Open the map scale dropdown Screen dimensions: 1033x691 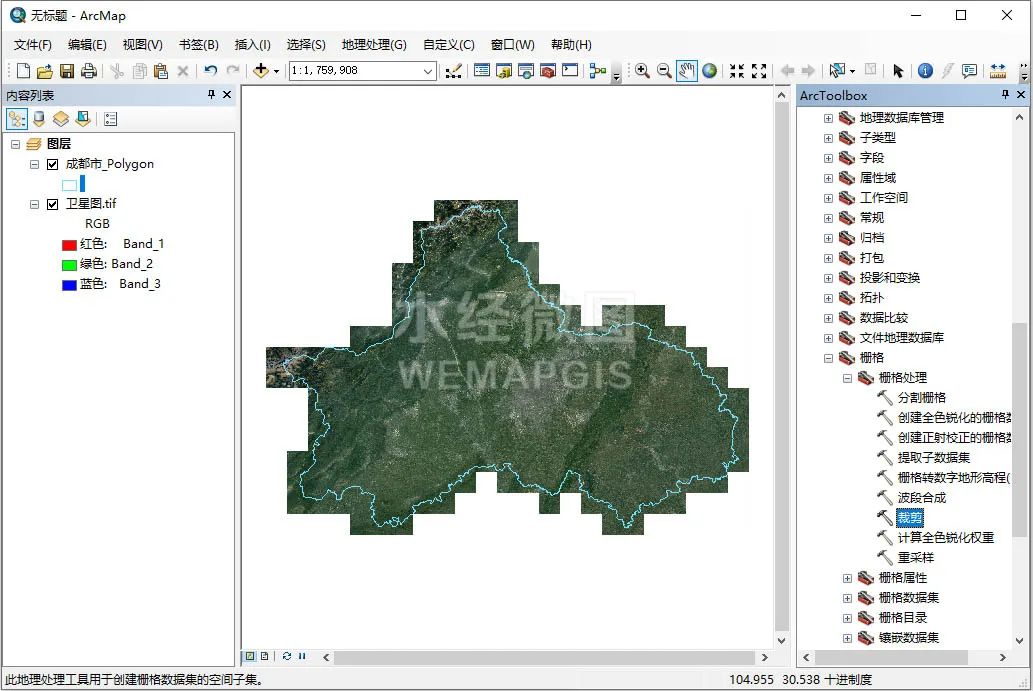[x=428, y=70]
